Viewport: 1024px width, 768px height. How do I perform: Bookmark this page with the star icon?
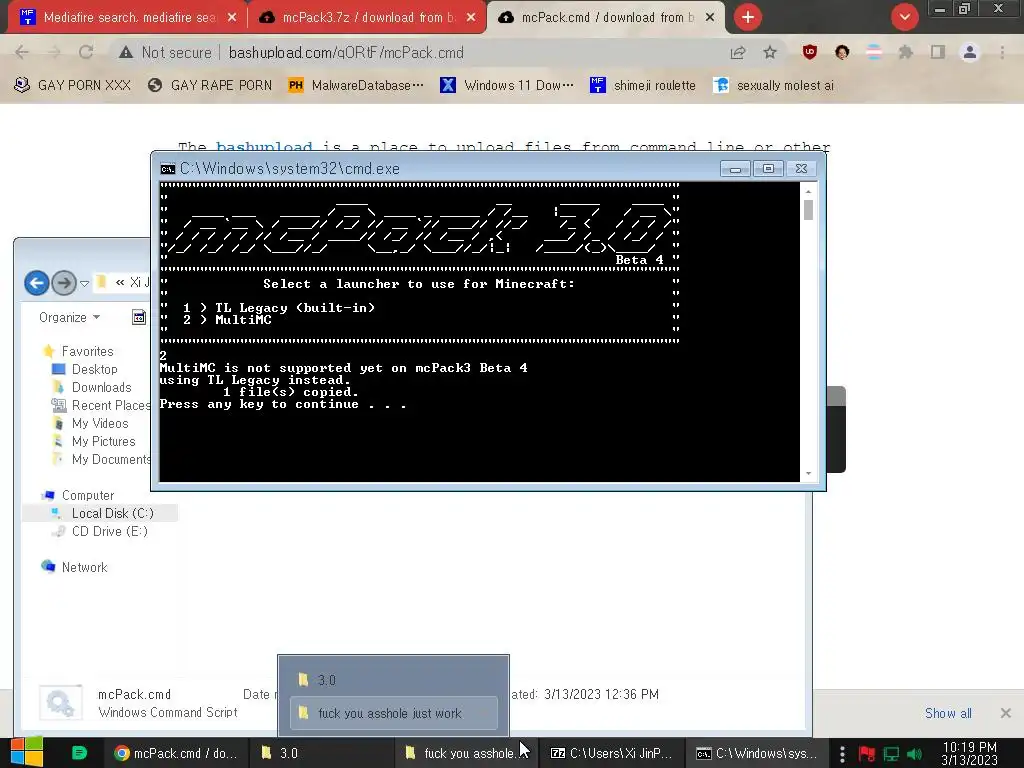click(770, 52)
